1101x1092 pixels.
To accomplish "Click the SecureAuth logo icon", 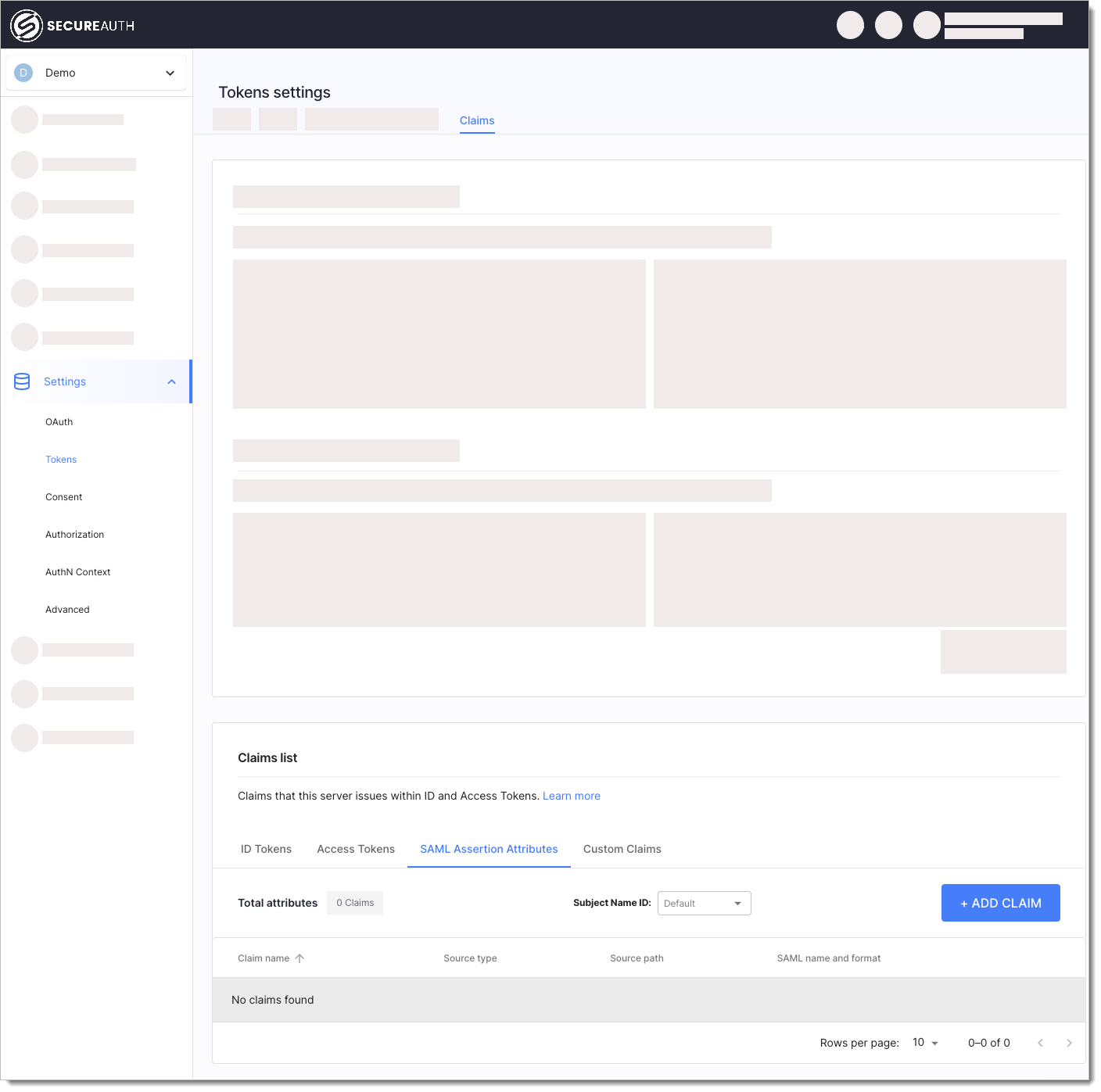I will [27, 26].
